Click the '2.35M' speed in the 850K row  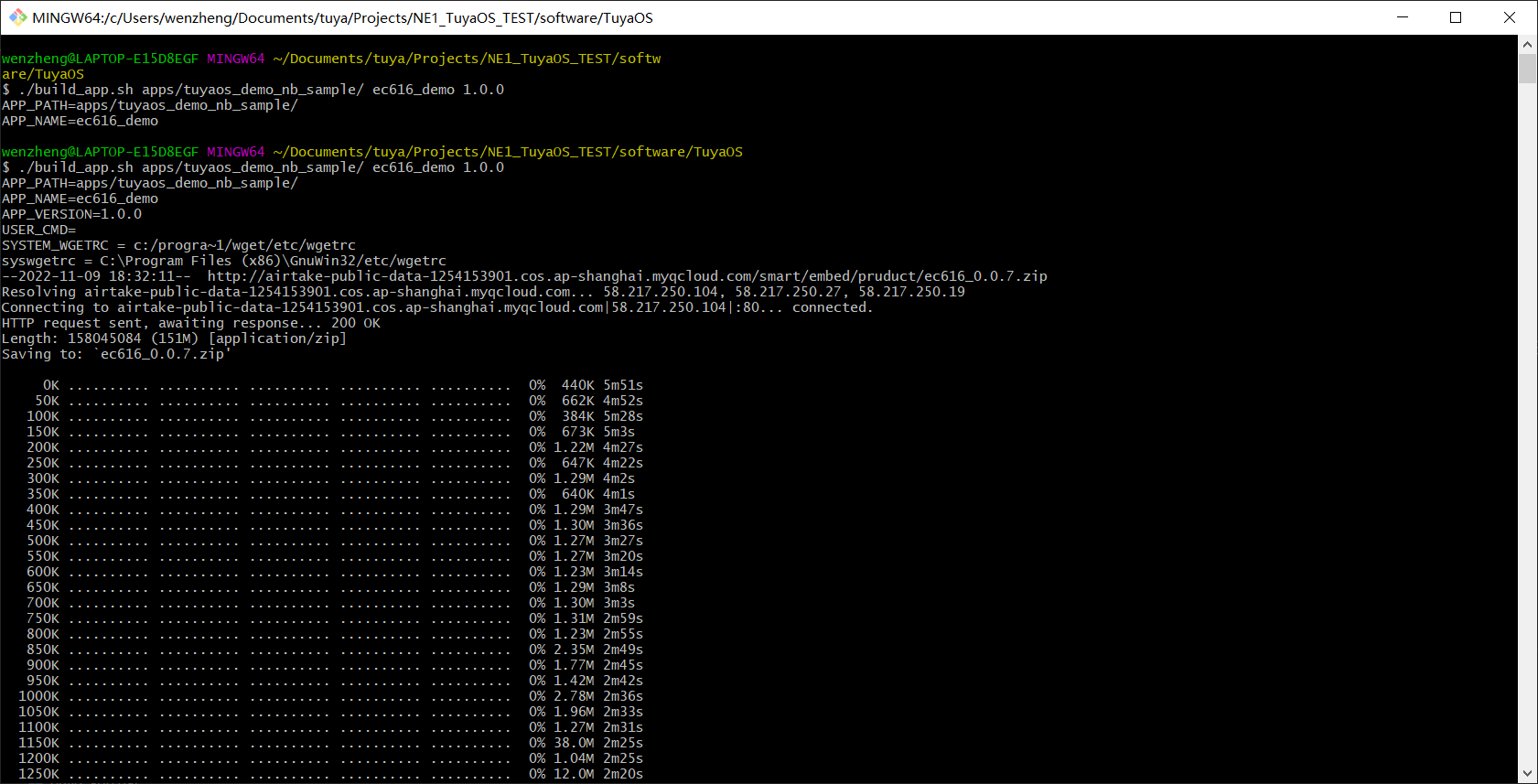point(574,650)
